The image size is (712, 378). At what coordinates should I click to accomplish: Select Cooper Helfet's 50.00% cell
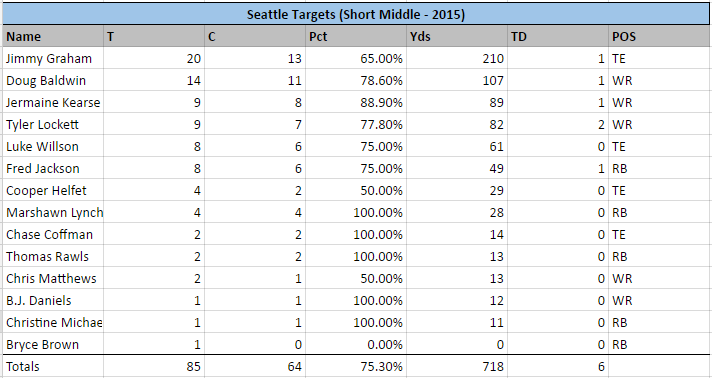point(356,190)
